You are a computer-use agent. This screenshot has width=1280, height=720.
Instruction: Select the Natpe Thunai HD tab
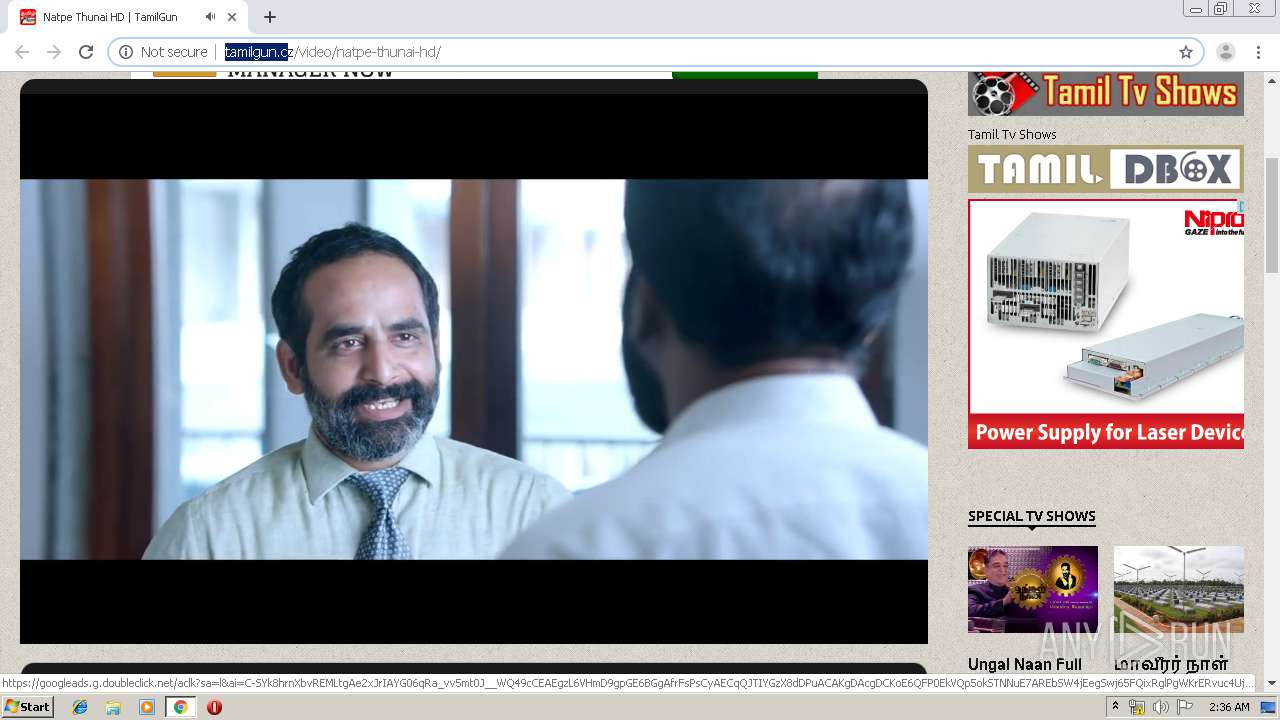(128, 17)
